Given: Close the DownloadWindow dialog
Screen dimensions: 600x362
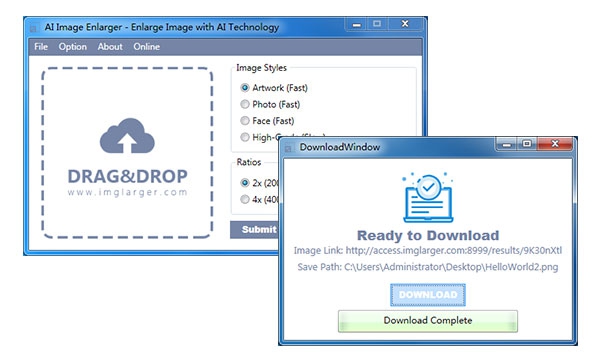Looking at the screenshot, I should [555, 144].
